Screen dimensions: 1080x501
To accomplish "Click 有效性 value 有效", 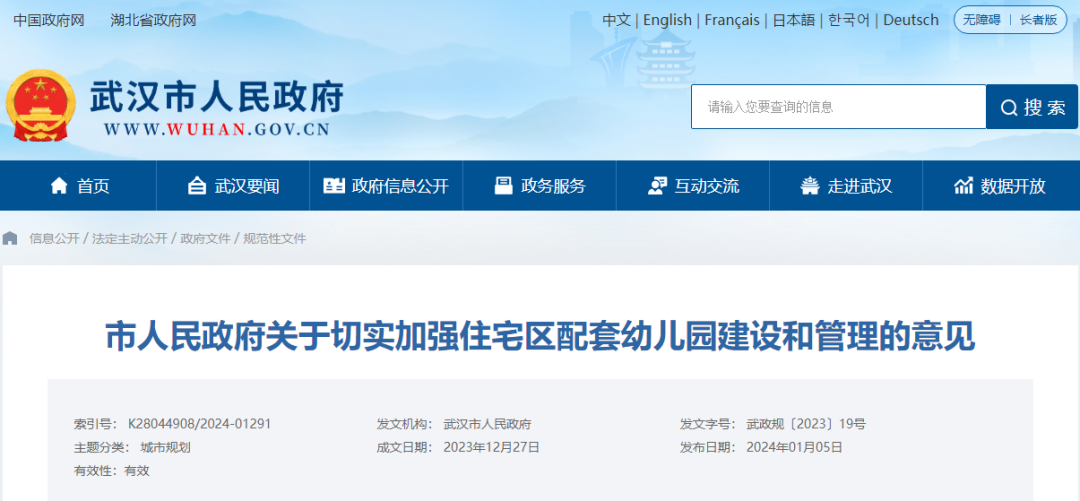I will (136, 471).
